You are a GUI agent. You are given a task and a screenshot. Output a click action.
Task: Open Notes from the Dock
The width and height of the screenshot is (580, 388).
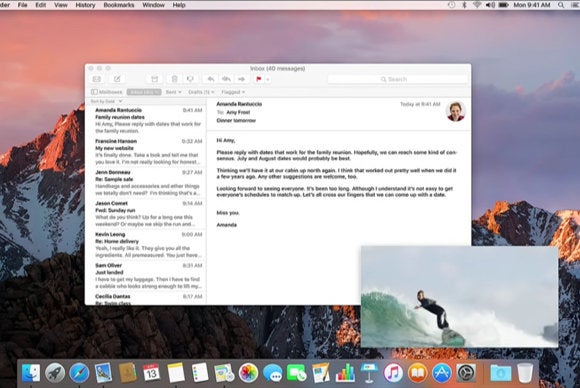(176, 372)
